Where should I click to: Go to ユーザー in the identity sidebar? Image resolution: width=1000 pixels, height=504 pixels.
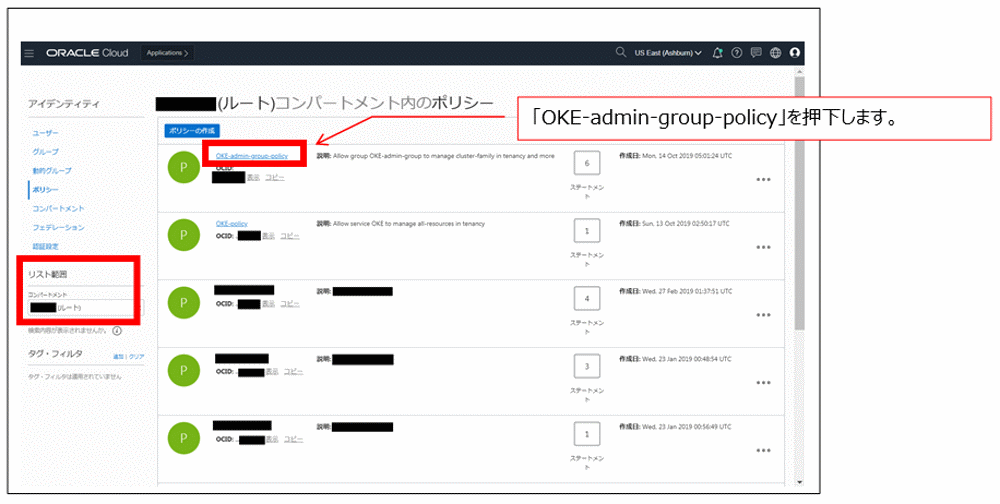(45, 133)
